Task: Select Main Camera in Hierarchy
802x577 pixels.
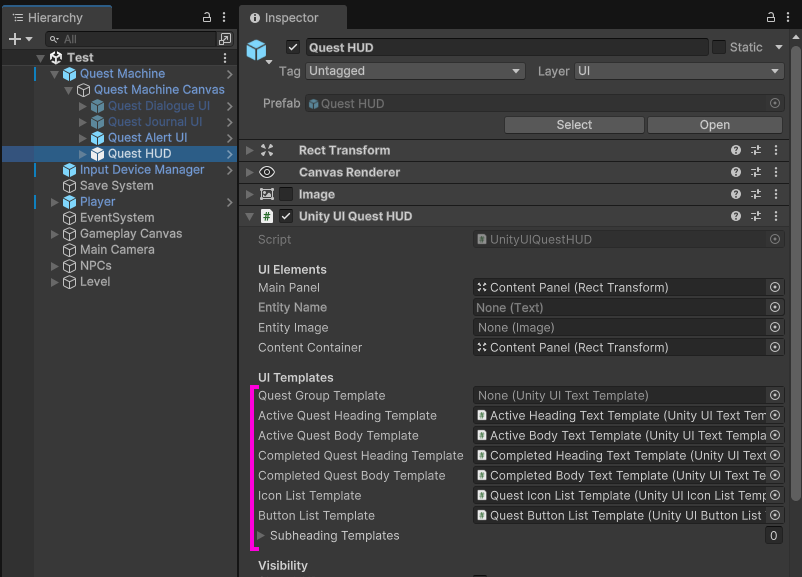Action: tap(117, 250)
